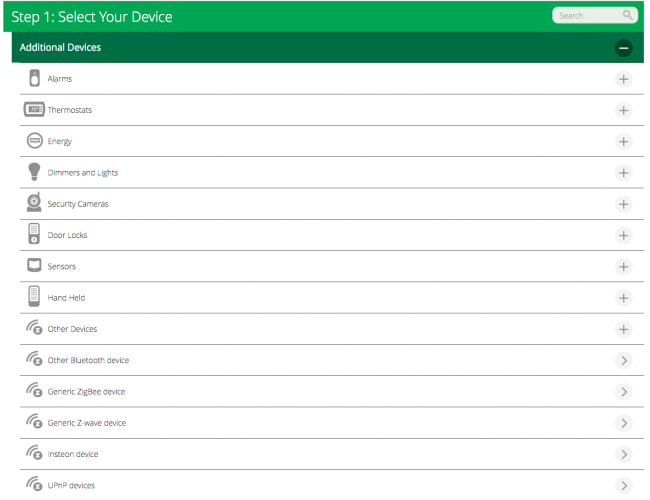Expand the Hand Held category
This screenshot has height=500, width=650.
(x=623, y=298)
